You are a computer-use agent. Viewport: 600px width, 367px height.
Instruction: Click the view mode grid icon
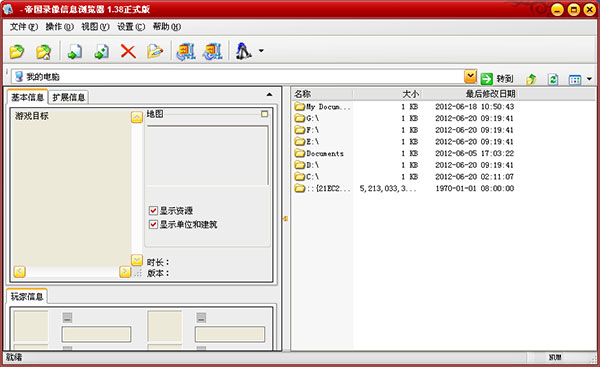[575, 80]
